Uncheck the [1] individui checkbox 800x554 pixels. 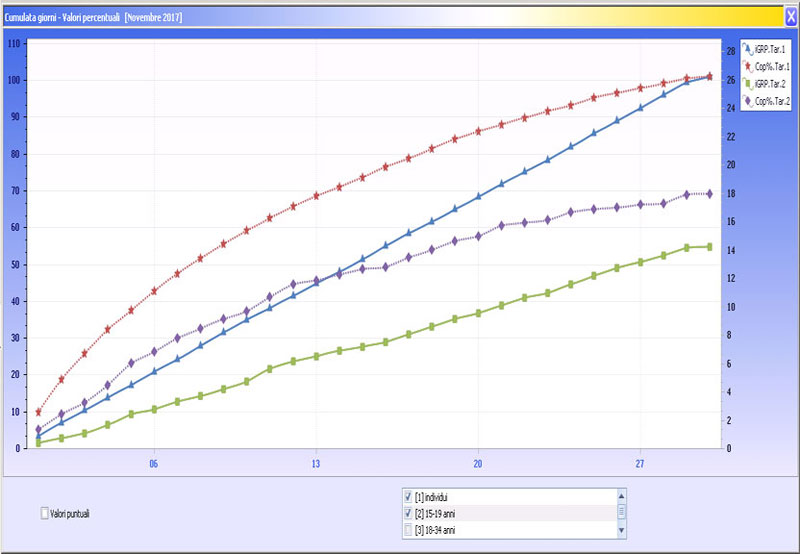(407, 496)
